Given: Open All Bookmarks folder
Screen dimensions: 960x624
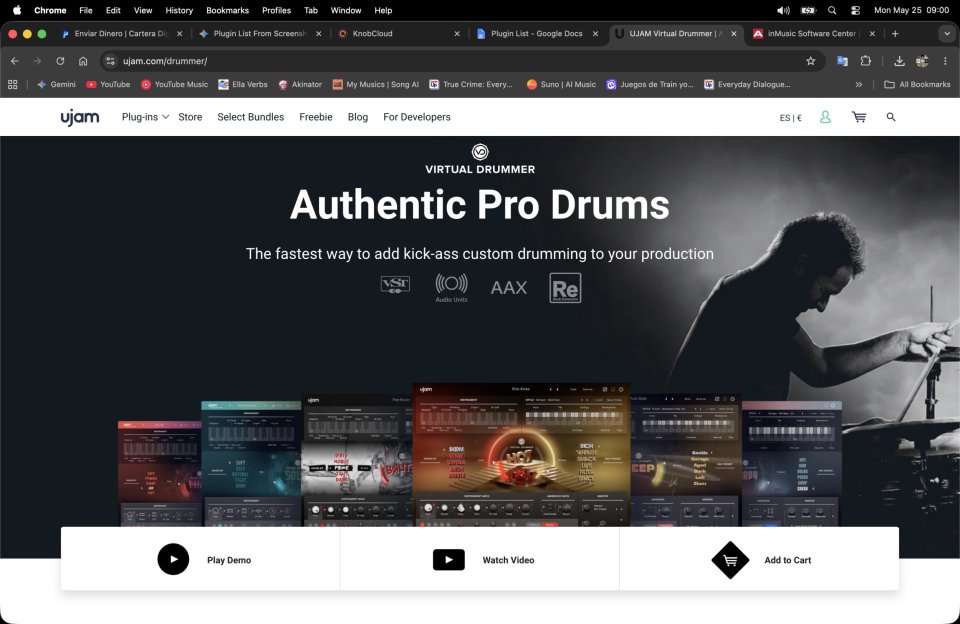Looking at the screenshot, I should [917, 85].
